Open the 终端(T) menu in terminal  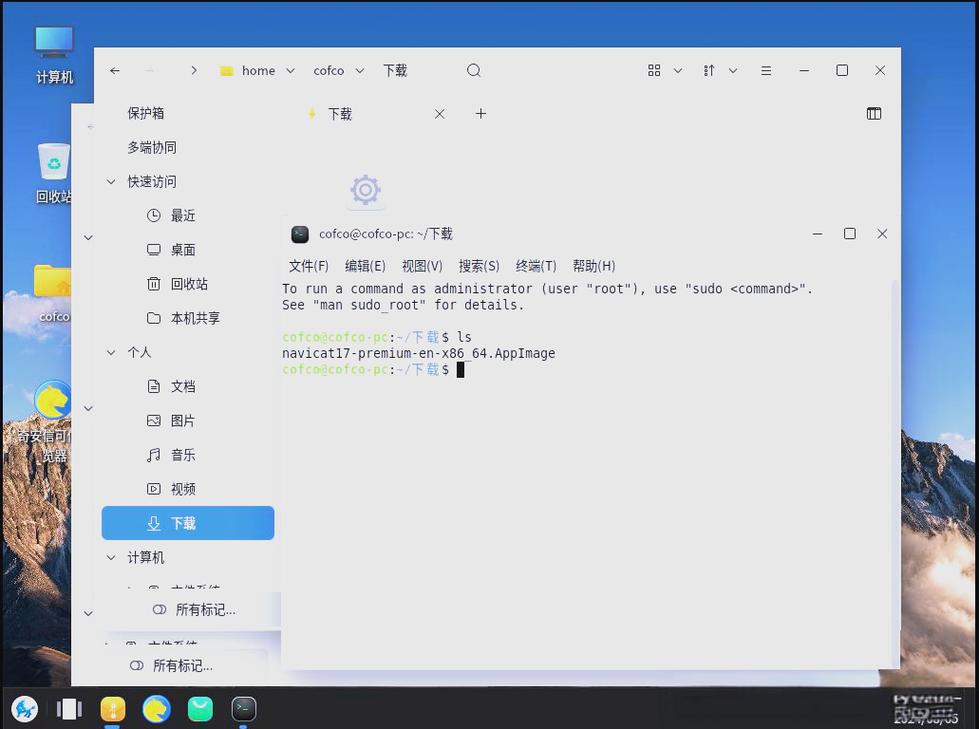point(535,266)
